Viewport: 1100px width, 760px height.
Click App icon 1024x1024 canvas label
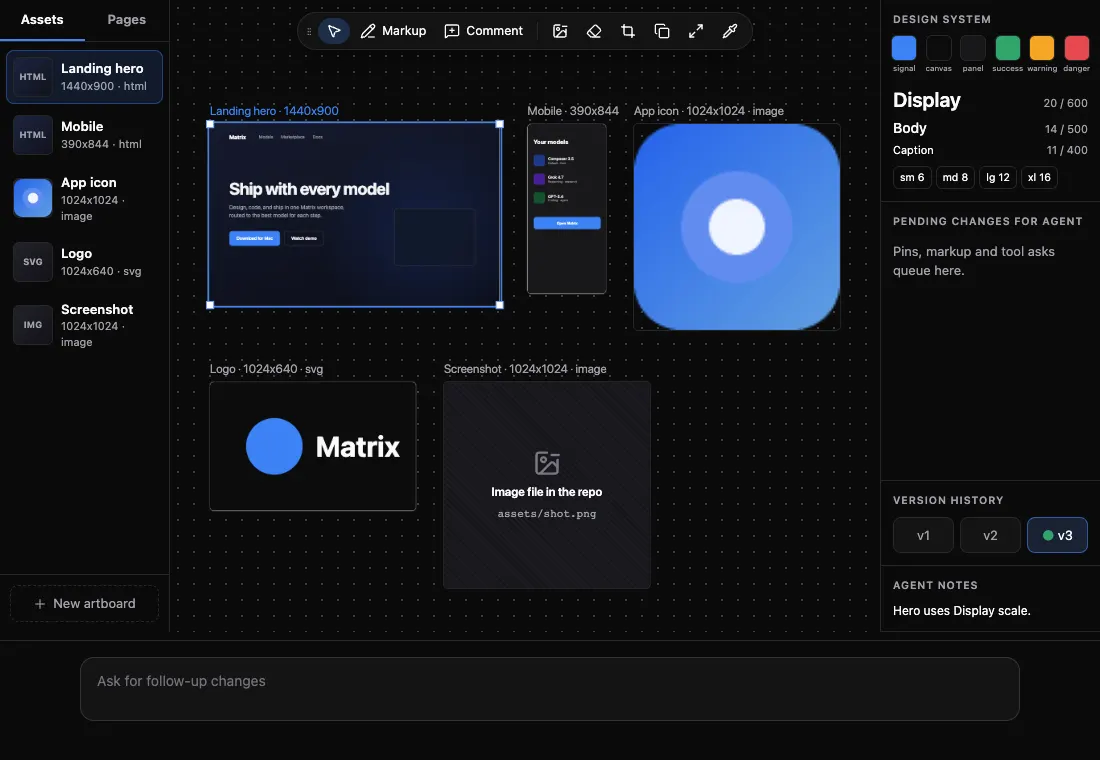pyautogui.click(x=709, y=111)
